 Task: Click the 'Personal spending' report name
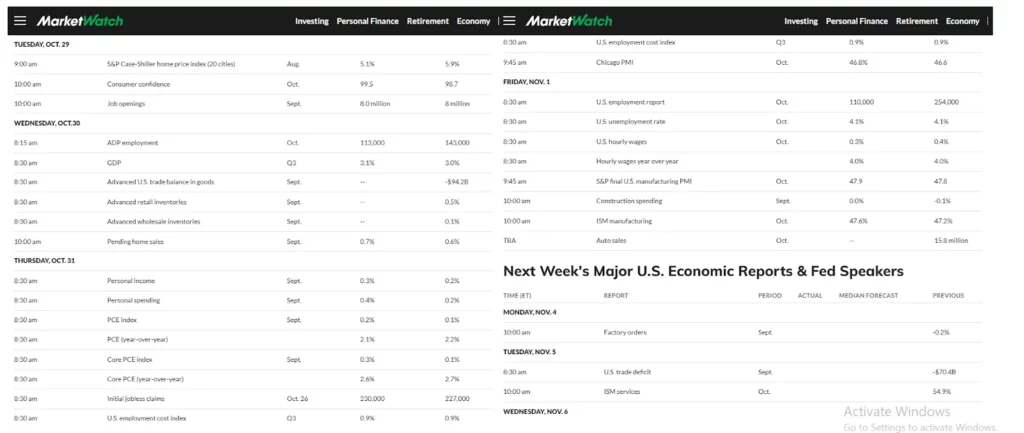(134, 300)
